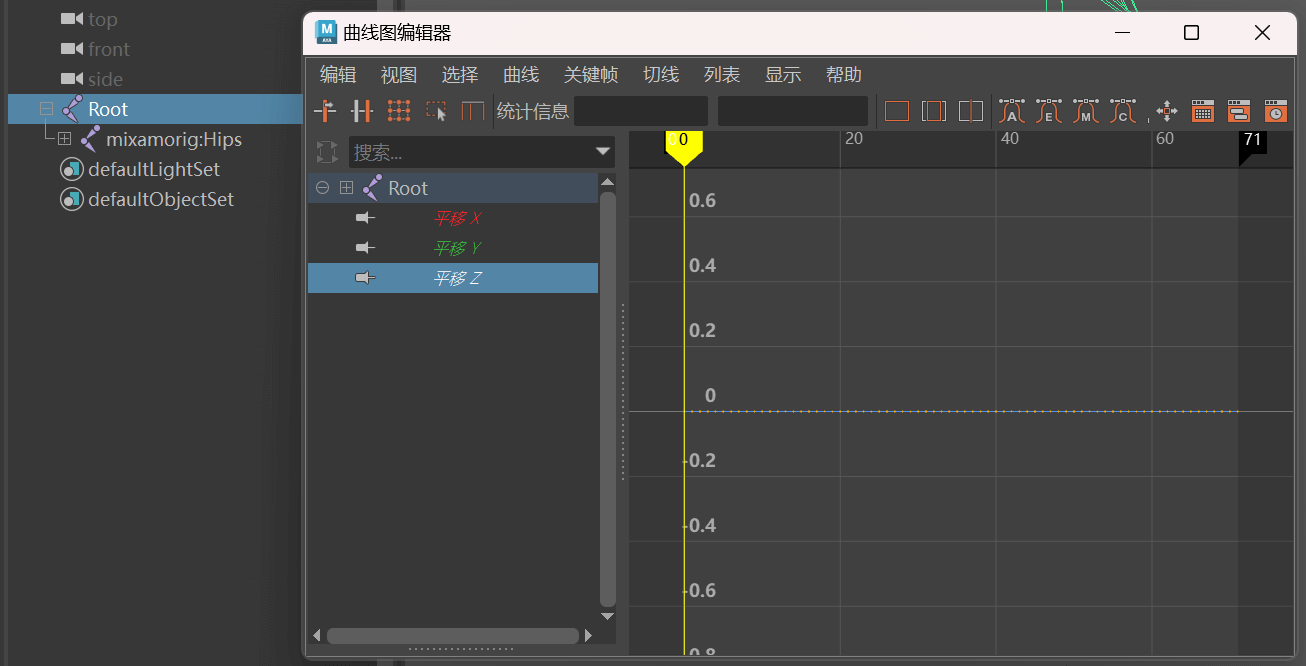The width and height of the screenshot is (1306, 666).
Task: Select defaultObjectSet in the Outliner
Action: click(161, 199)
